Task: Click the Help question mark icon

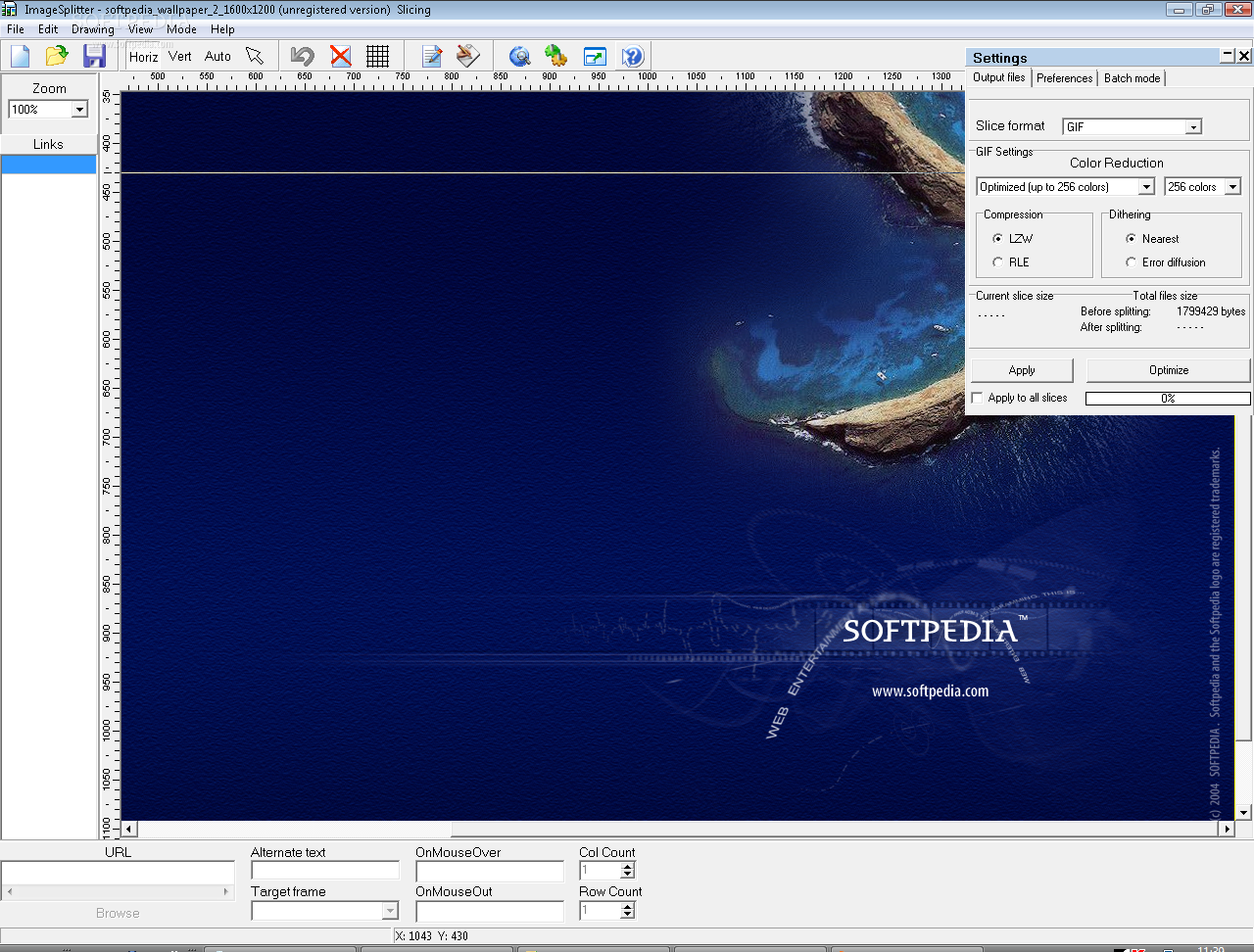Action: [633, 56]
